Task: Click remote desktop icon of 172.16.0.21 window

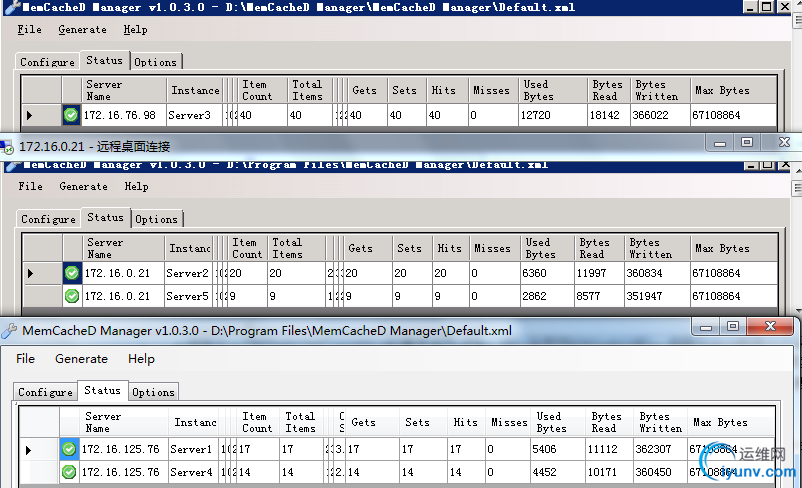Action: tap(7, 147)
